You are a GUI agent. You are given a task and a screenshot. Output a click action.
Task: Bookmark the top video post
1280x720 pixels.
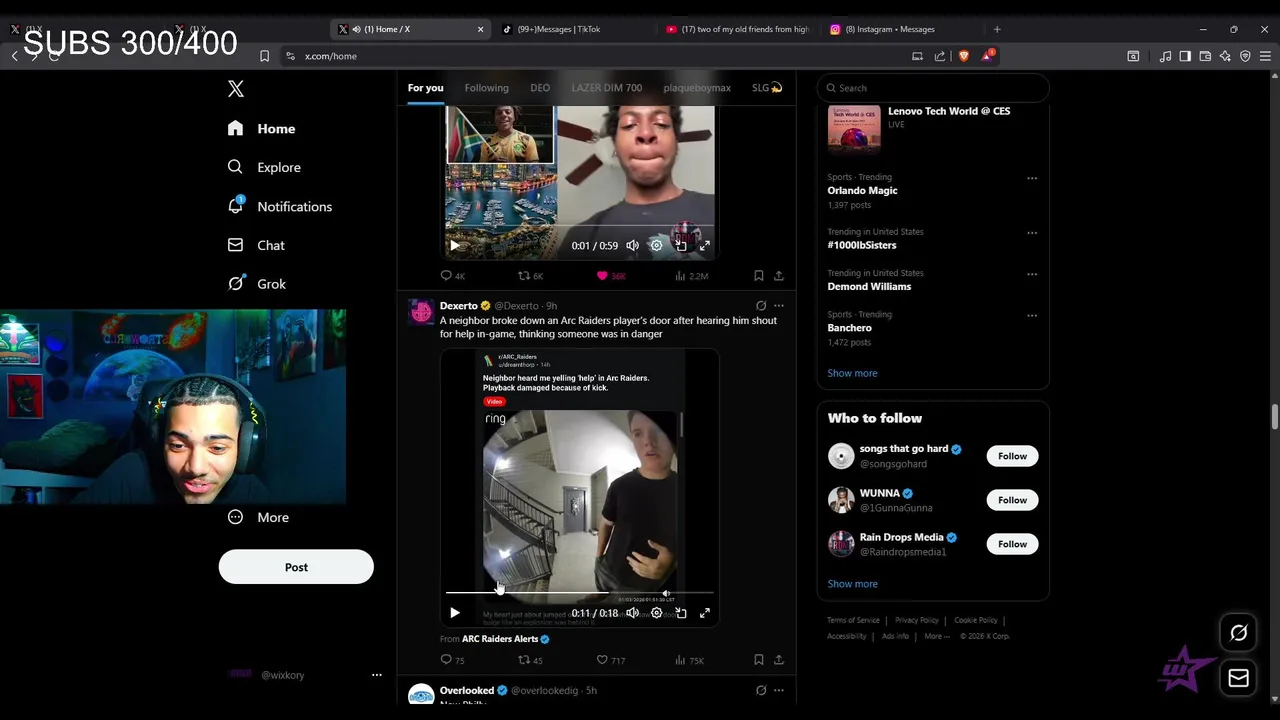coord(758,276)
